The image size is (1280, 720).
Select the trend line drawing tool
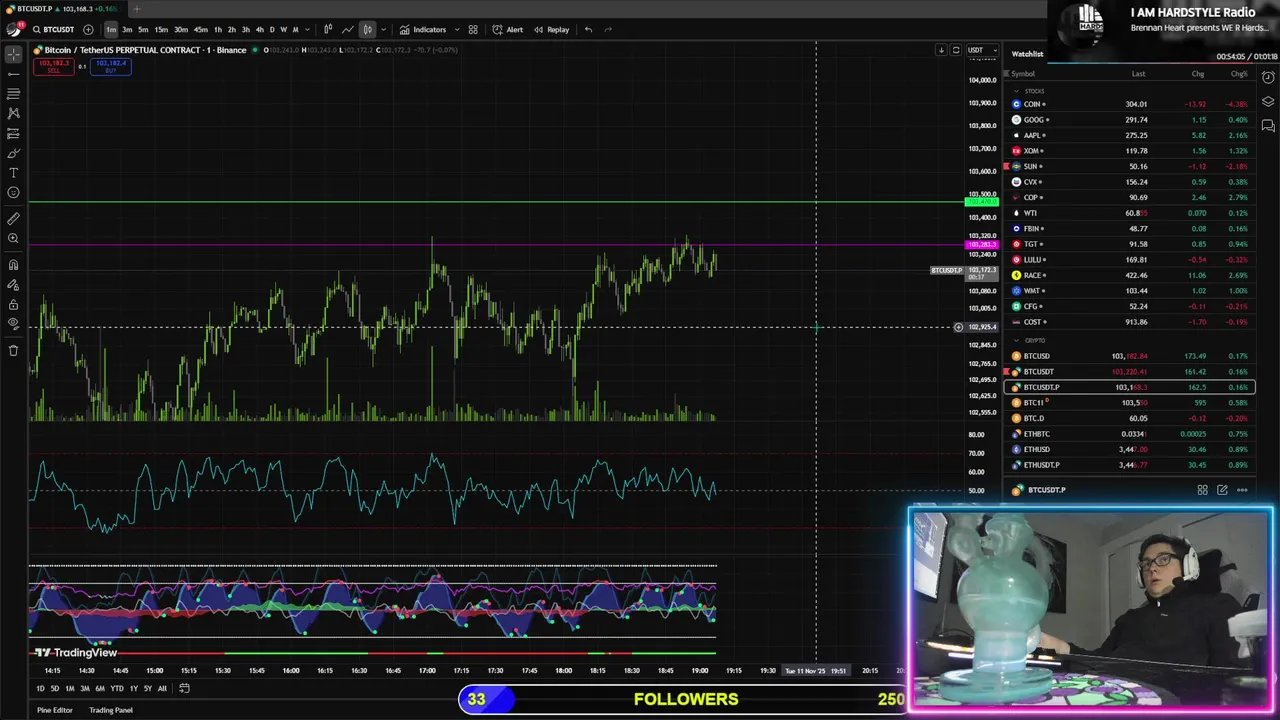coord(13,74)
